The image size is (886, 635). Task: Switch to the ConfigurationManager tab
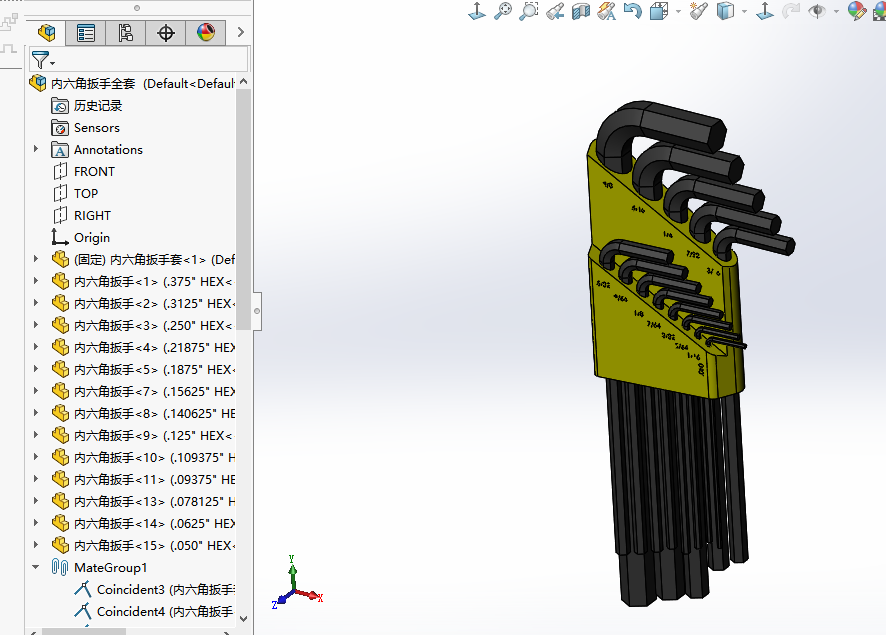click(x=125, y=33)
